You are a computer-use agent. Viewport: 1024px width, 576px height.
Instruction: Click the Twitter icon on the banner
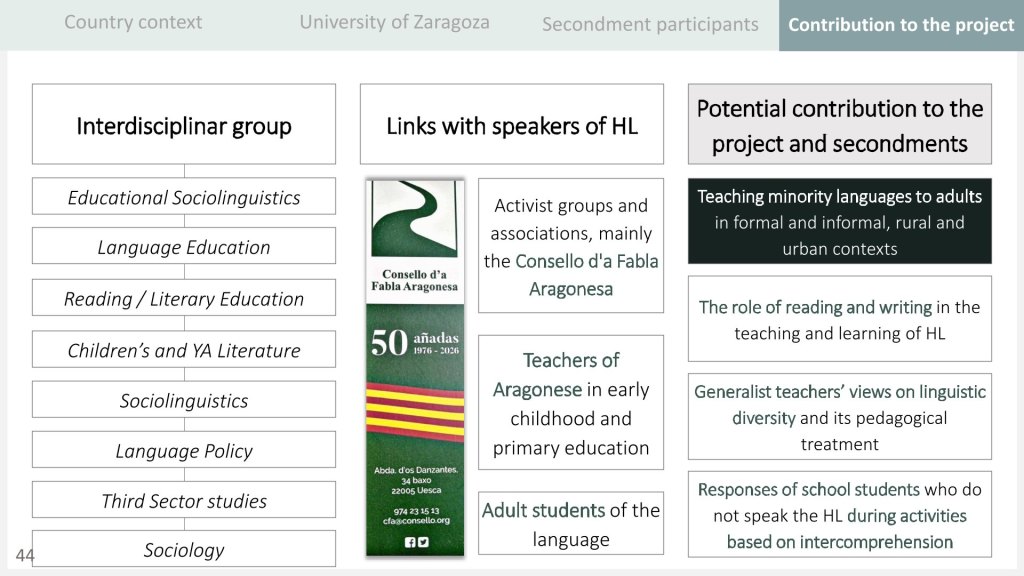coord(423,541)
